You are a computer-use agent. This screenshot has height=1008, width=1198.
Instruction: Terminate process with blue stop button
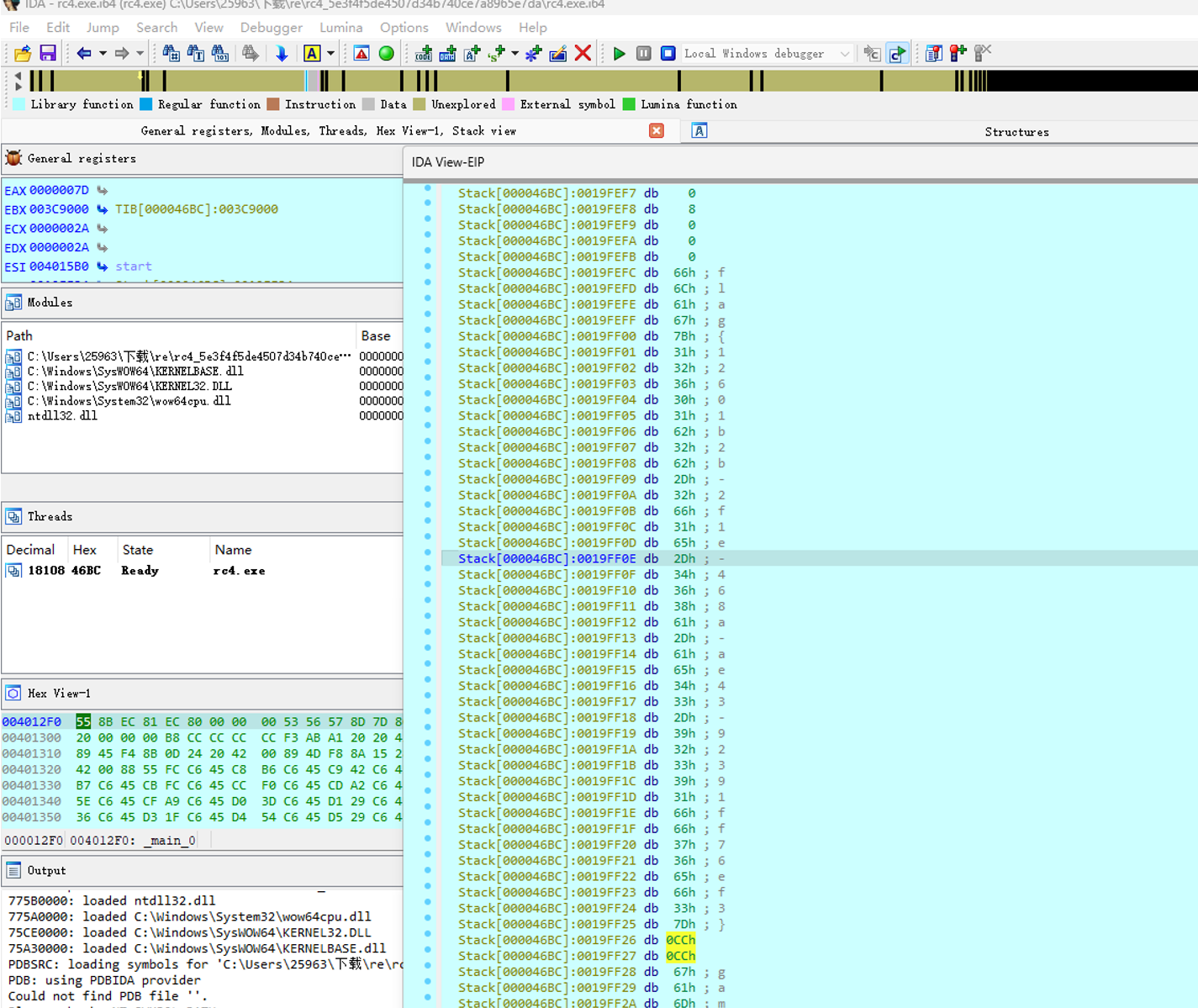point(668,54)
